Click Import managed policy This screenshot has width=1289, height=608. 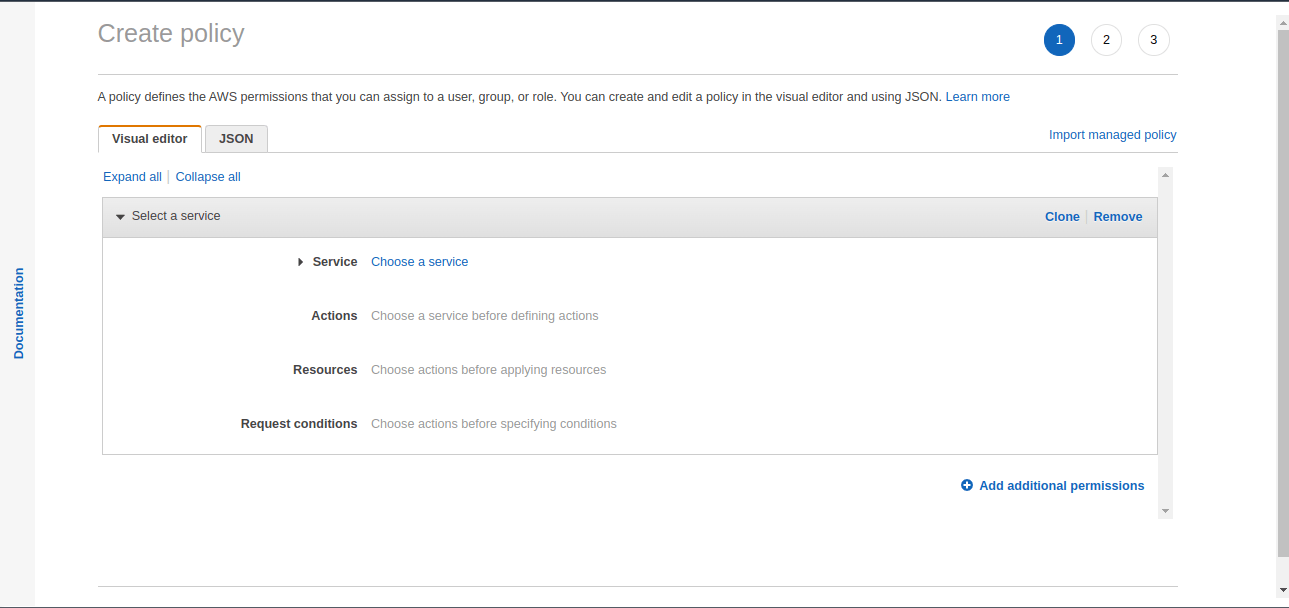click(x=1112, y=135)
